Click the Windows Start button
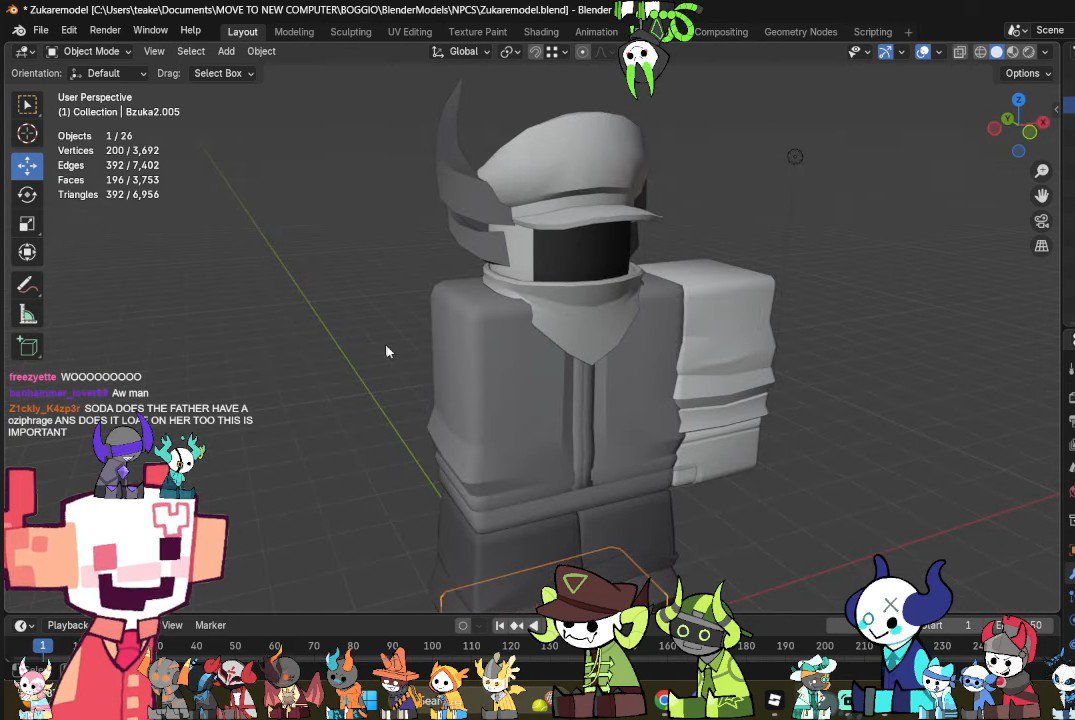This screenshot has height=720, width=1075. (369, 700)
